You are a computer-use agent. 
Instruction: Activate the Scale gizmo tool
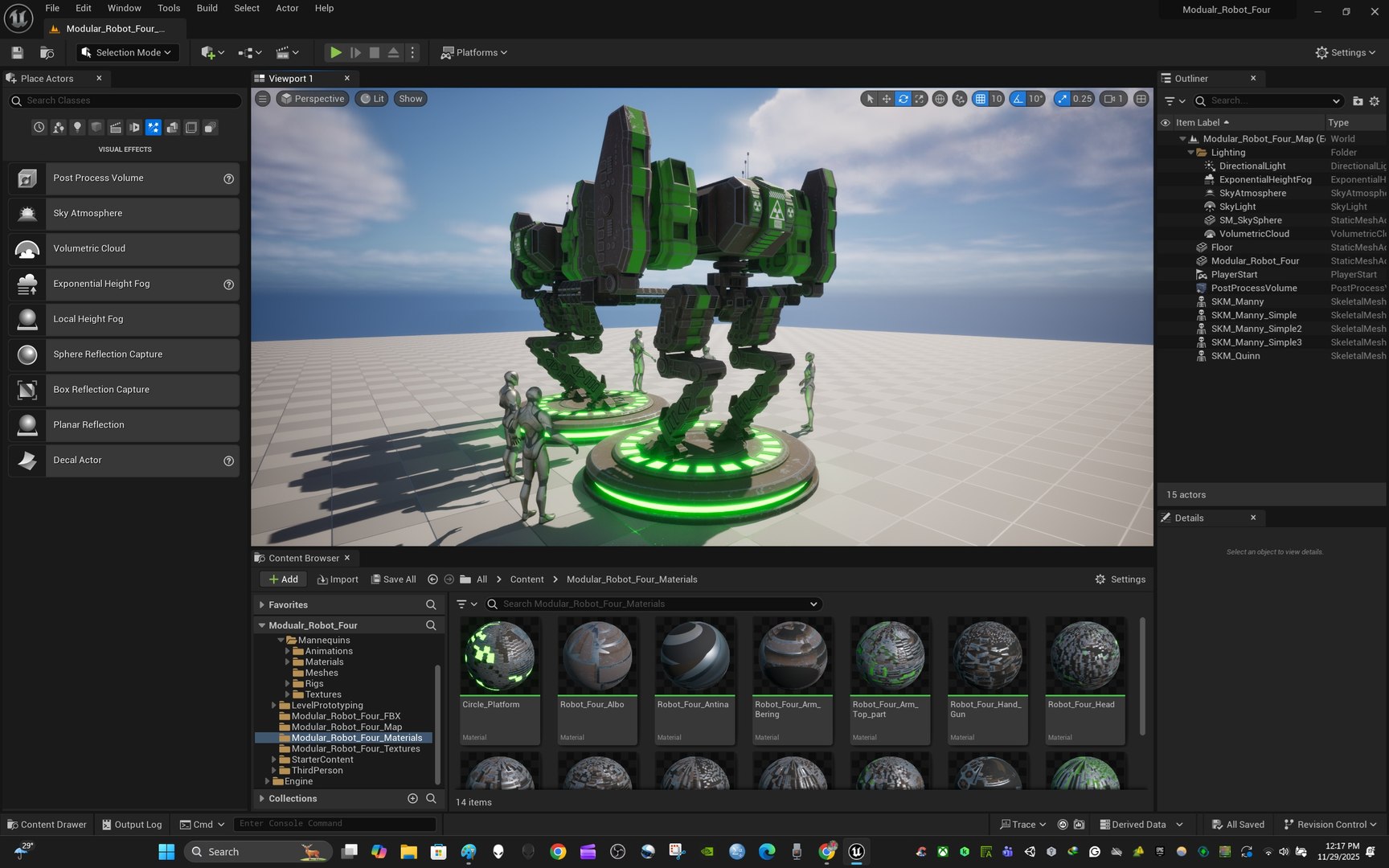point(920,99)
